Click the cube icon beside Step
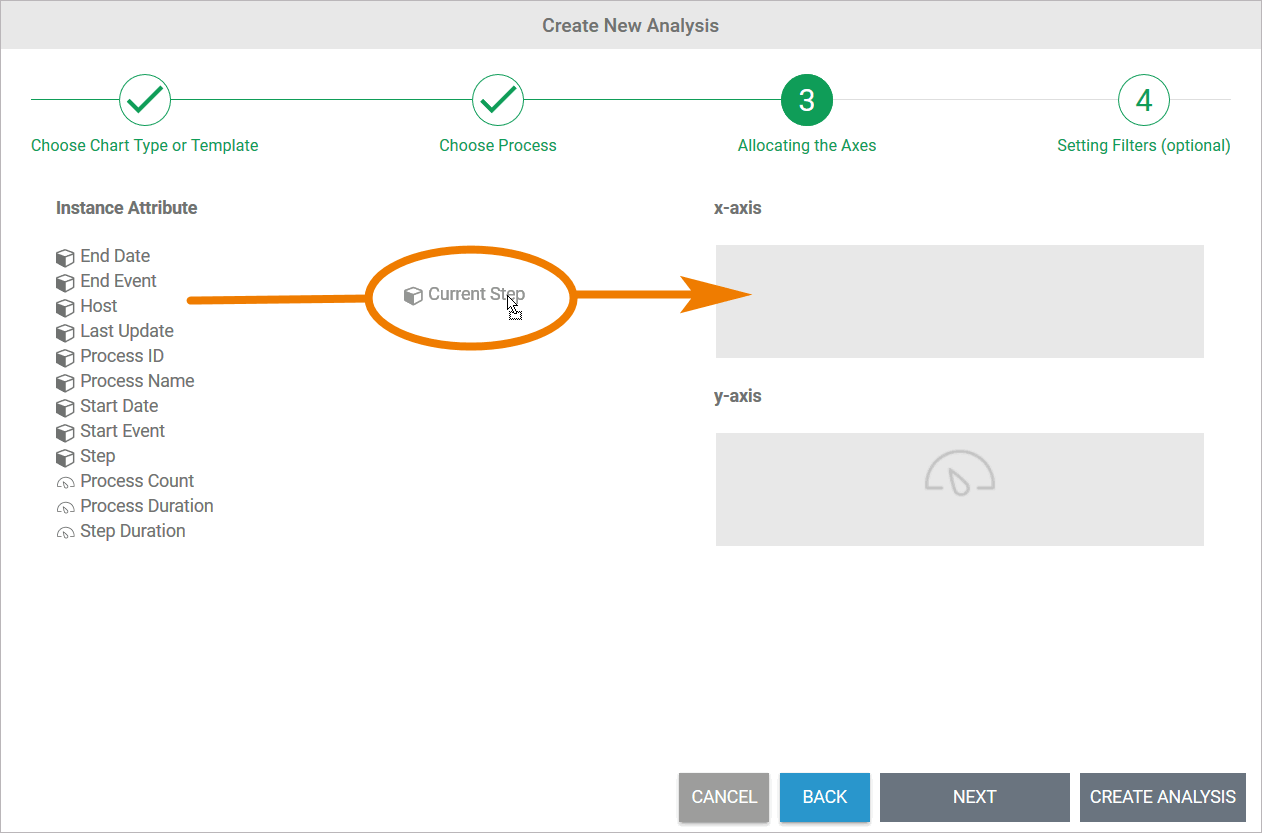Image resolution: width=1262 pixels, height=833 pixels. tap(66, 457)
